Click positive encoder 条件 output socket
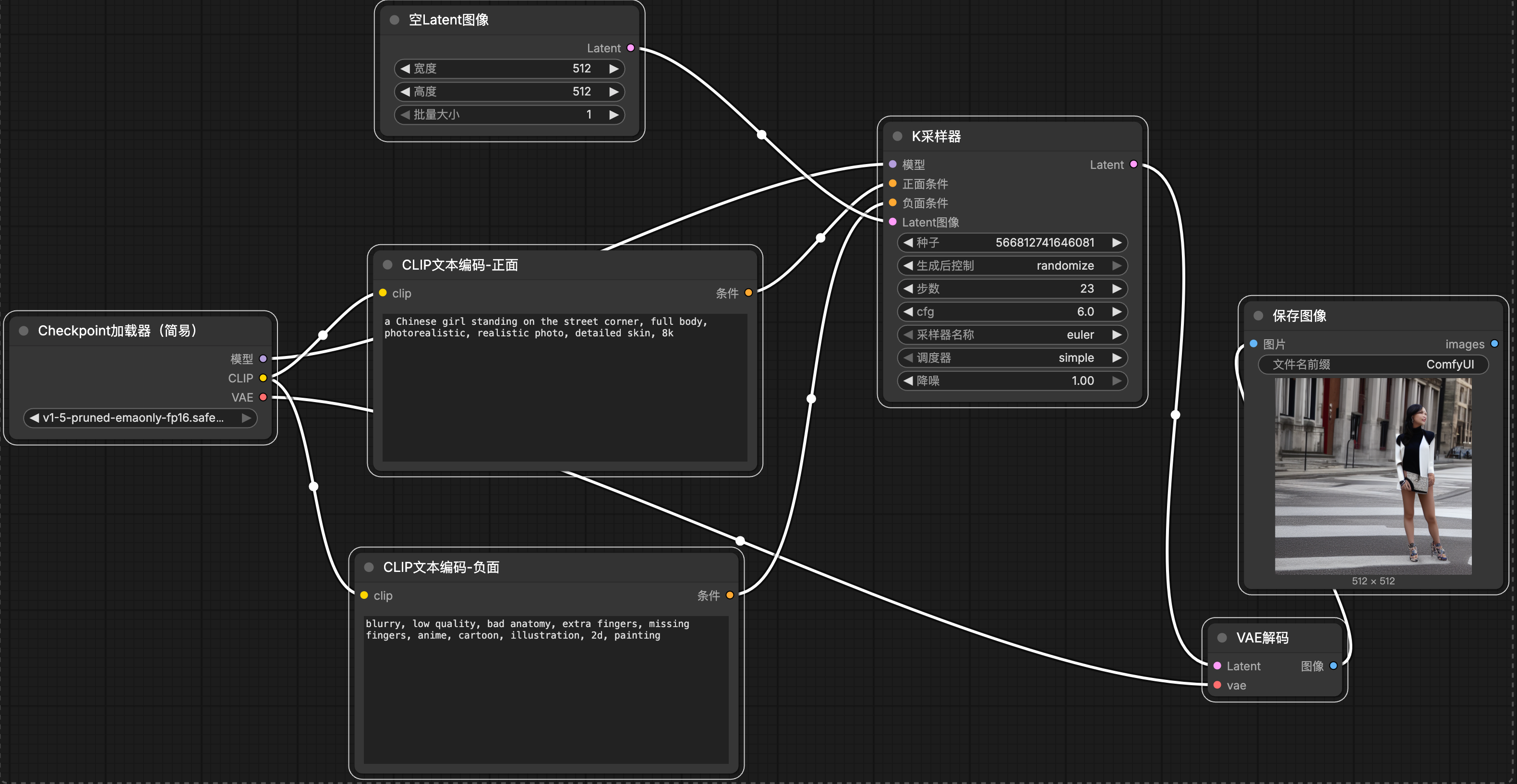The image size is (1517, 784). pos(748,293)
